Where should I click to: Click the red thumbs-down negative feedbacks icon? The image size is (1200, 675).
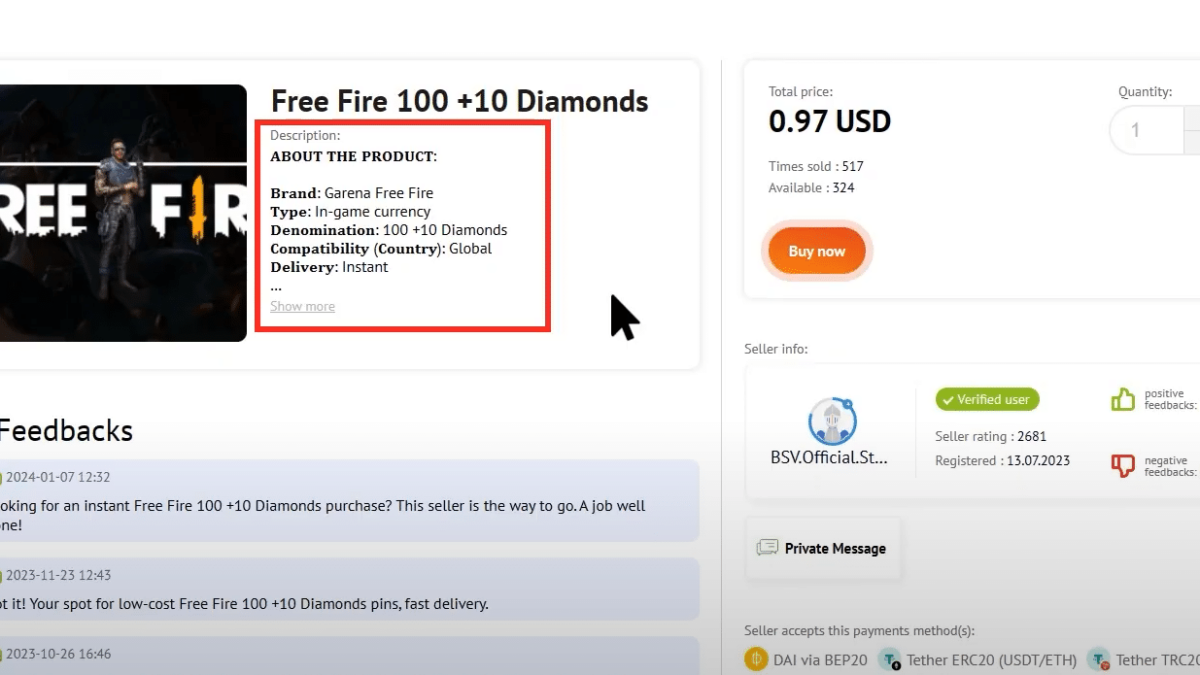[1122, 464]
